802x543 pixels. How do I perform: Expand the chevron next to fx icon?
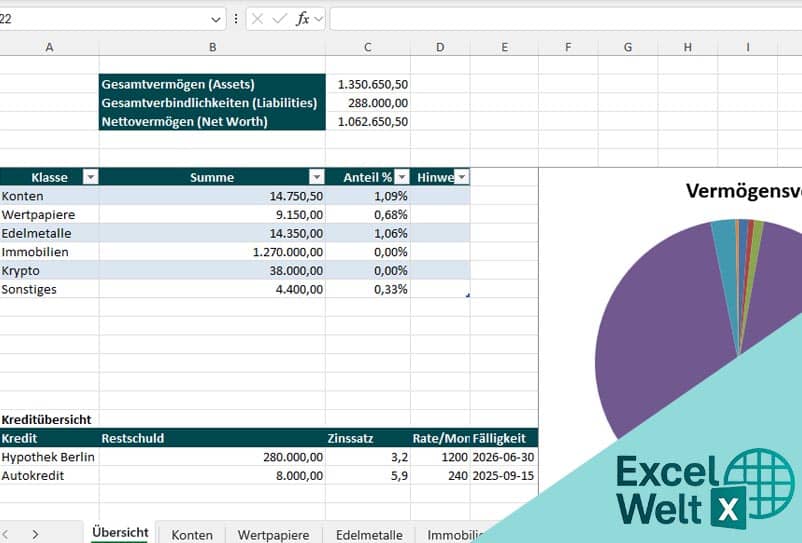coord(319,19)
